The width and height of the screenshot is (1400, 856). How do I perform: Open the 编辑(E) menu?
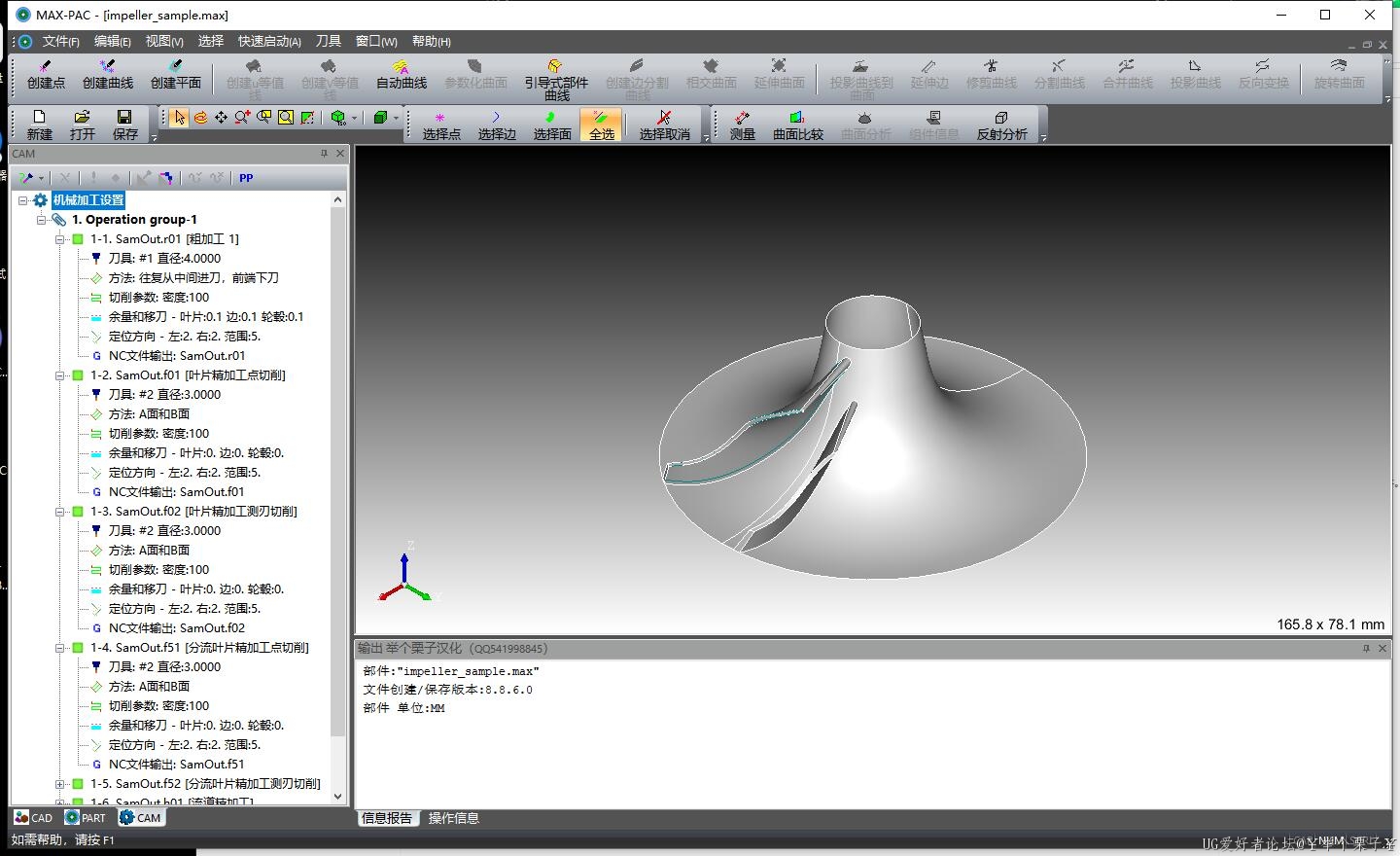pos(112,41)
